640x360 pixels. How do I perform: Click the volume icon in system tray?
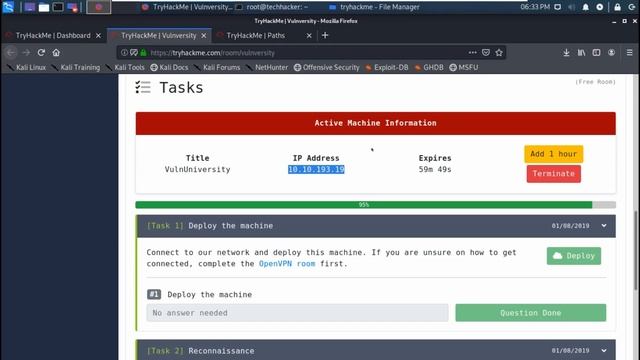(571, 7)
